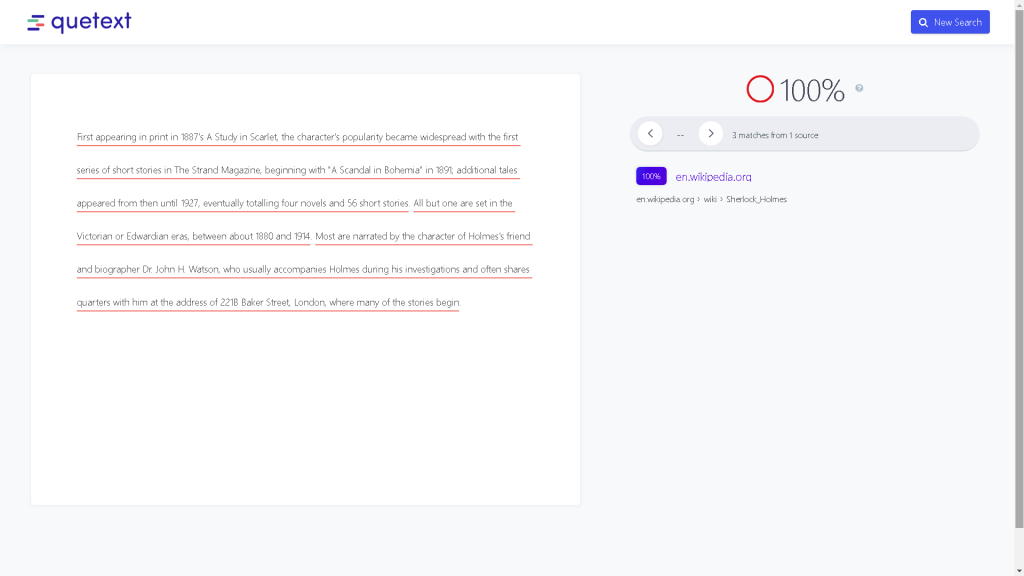
Task: Click the quetext wordmark in header
Action: (91, 22)
